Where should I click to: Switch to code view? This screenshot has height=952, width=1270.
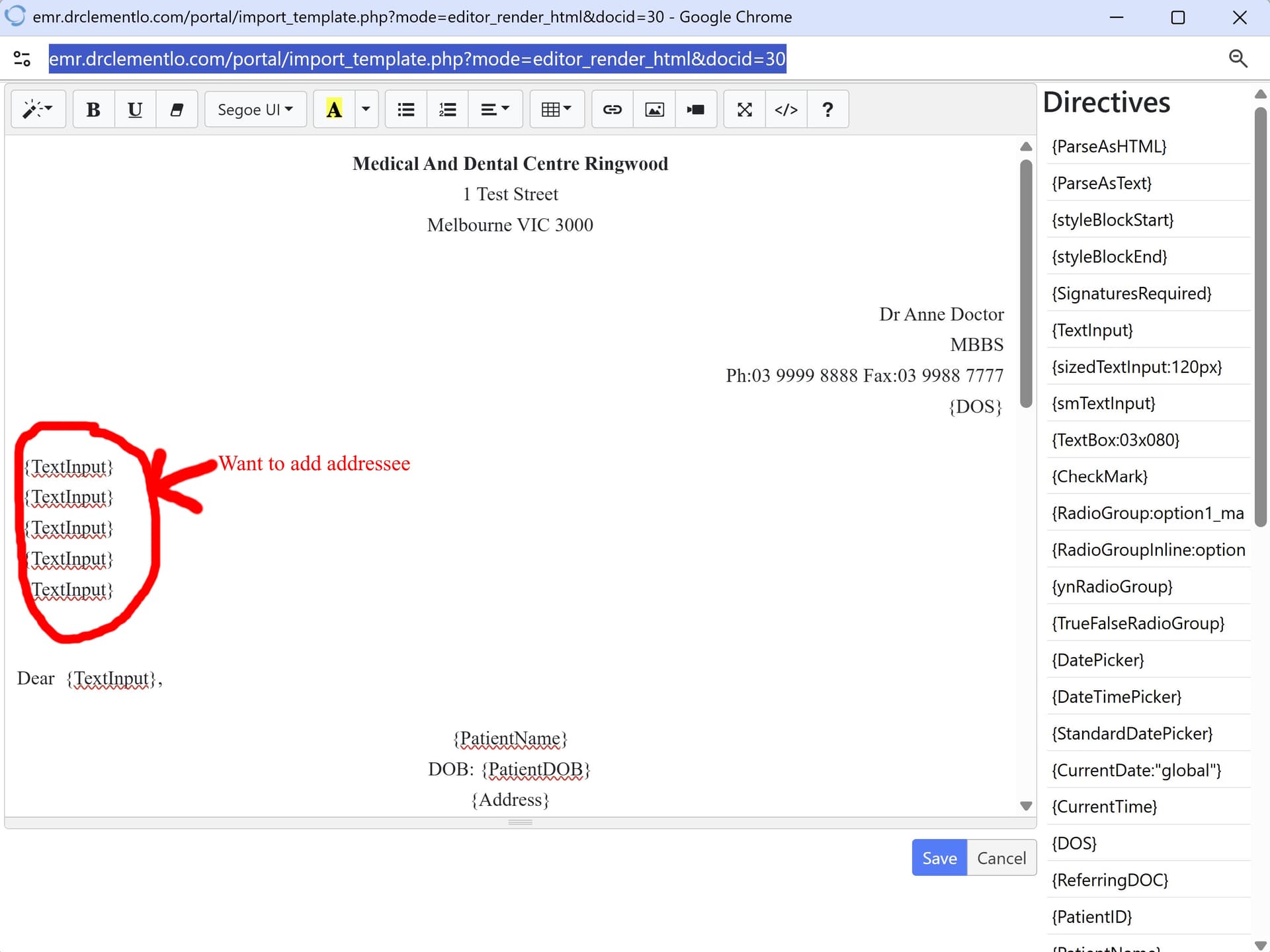coord(786,109)
